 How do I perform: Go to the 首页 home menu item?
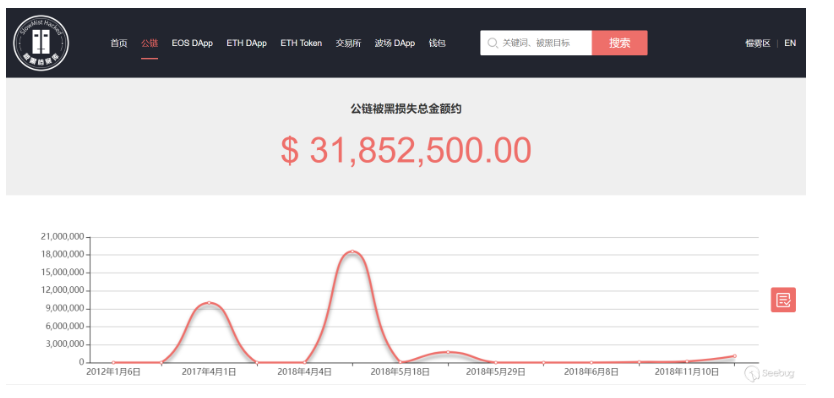coord(119,43)
